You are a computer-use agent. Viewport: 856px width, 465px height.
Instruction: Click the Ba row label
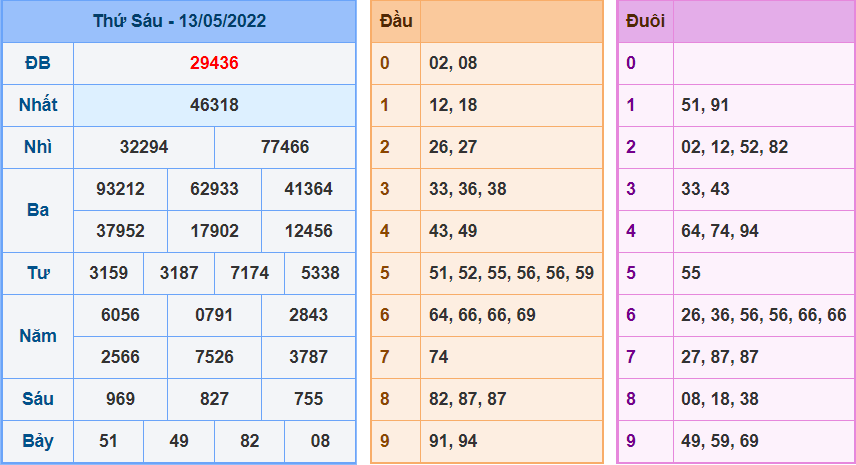pos(38,210)
